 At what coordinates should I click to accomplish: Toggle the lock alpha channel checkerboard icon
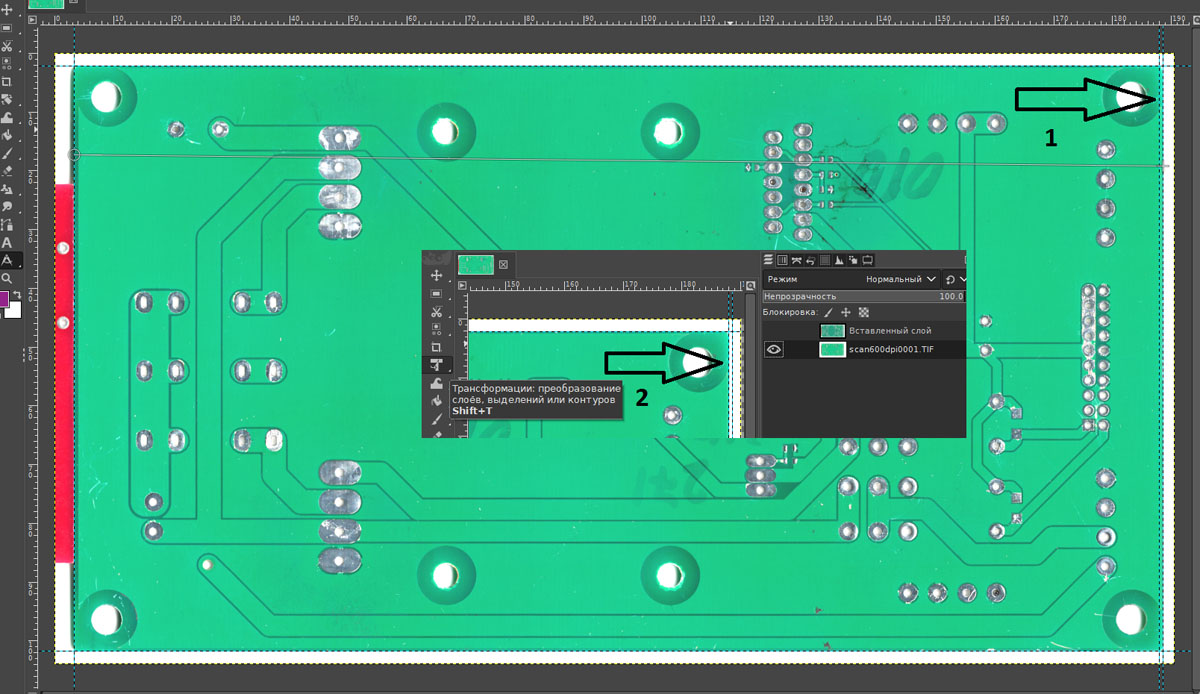tap(863, 313)
